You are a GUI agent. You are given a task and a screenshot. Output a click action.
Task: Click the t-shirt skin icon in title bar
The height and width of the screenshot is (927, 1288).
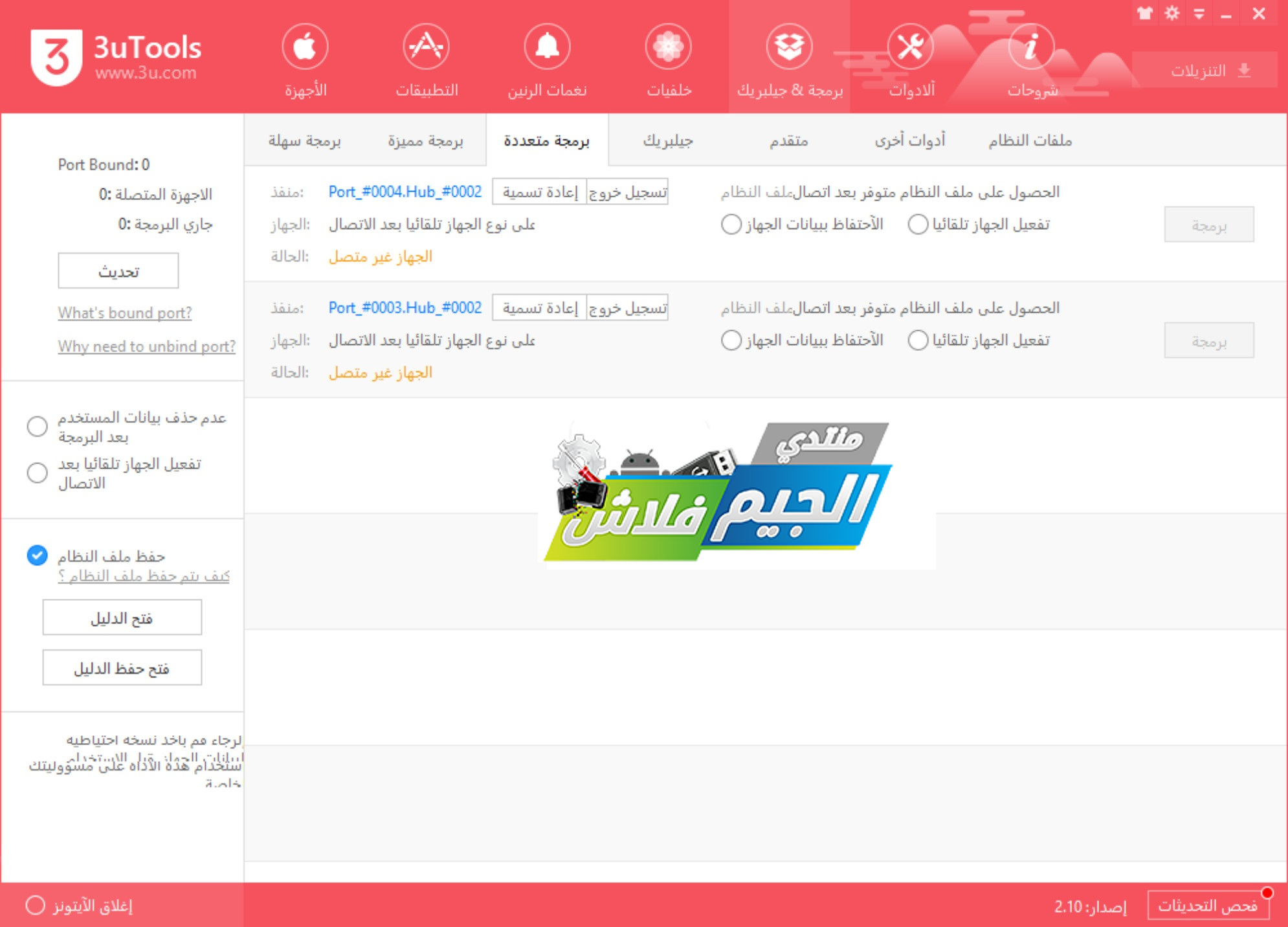coord(1145,14)
